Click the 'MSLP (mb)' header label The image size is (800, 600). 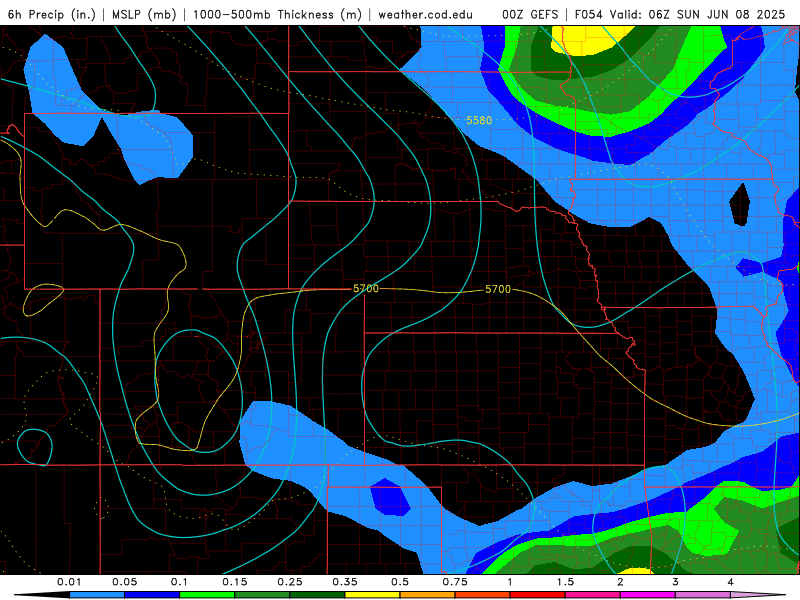click(x=144, y=14)
